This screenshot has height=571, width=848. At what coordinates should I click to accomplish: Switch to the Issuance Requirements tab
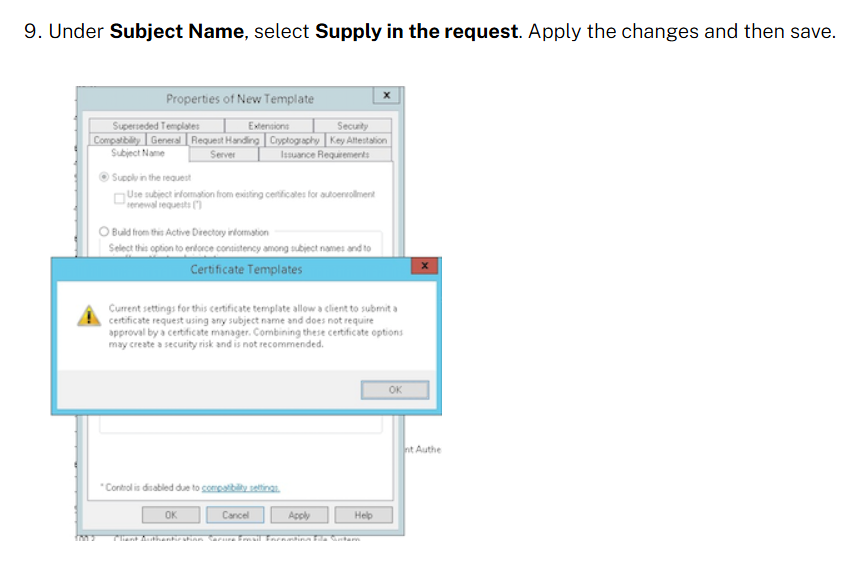click(324, 154)
